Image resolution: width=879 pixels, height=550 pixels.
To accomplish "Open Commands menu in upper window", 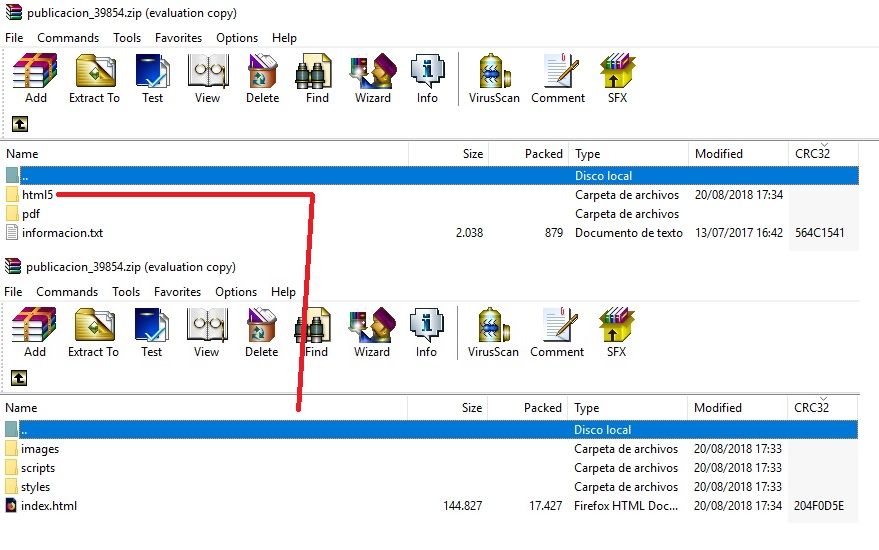I will [68, 38].
